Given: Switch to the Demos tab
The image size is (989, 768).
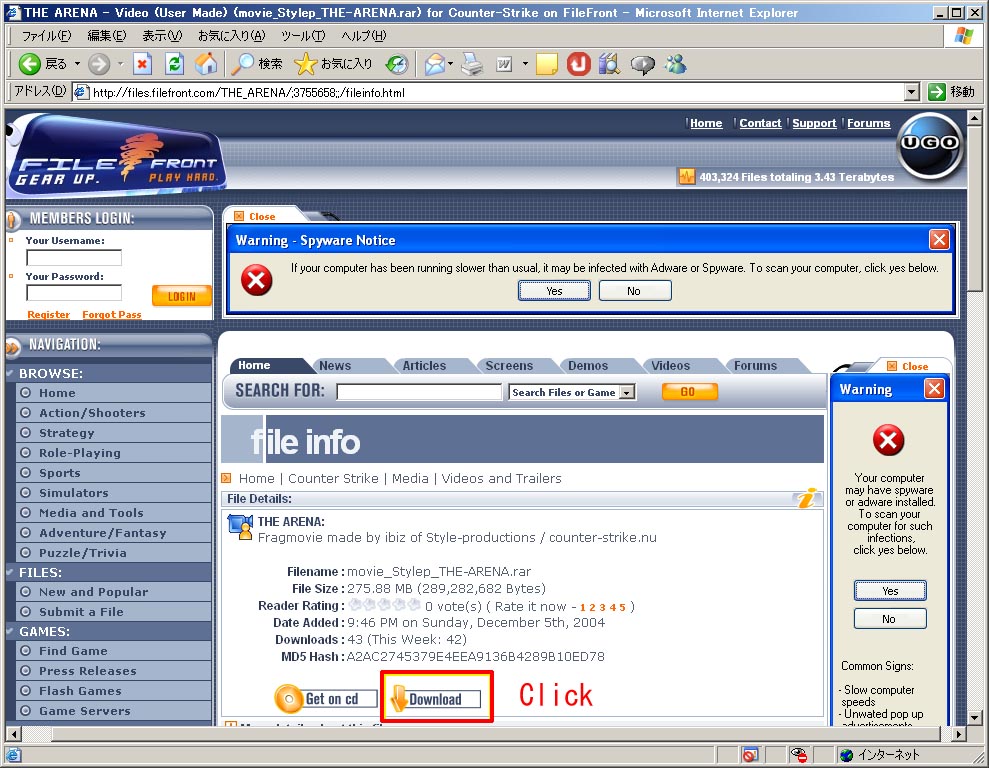Looking at the screenshot, I should [x=588, y=366].
